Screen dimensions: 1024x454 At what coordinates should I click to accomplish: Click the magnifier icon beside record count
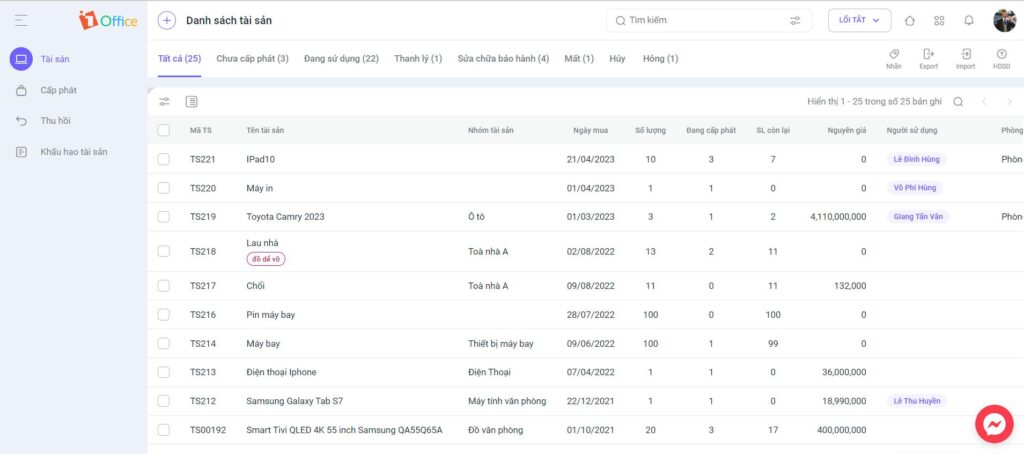[x=958, y=101]
